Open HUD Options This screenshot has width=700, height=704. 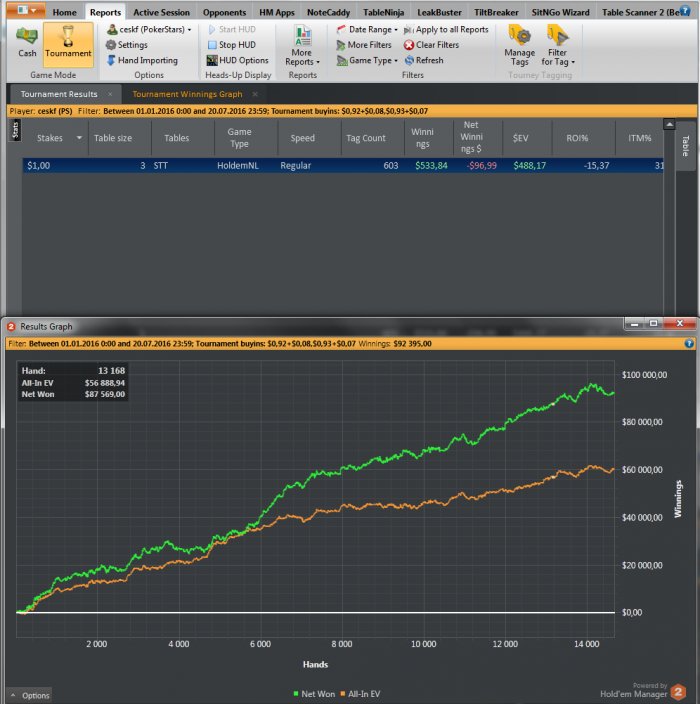(x=237, y=60)
